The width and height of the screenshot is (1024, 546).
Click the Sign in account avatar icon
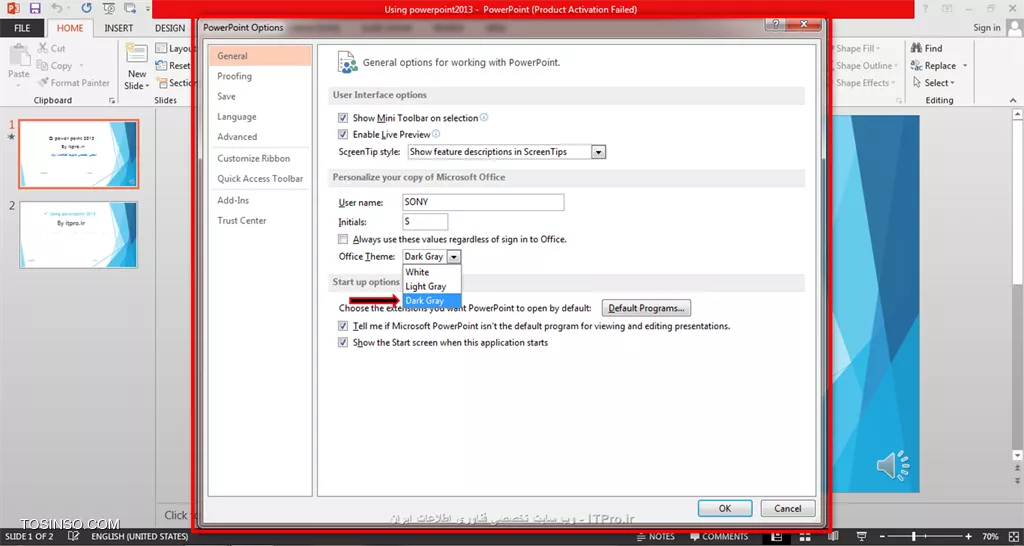(1014, 27)
